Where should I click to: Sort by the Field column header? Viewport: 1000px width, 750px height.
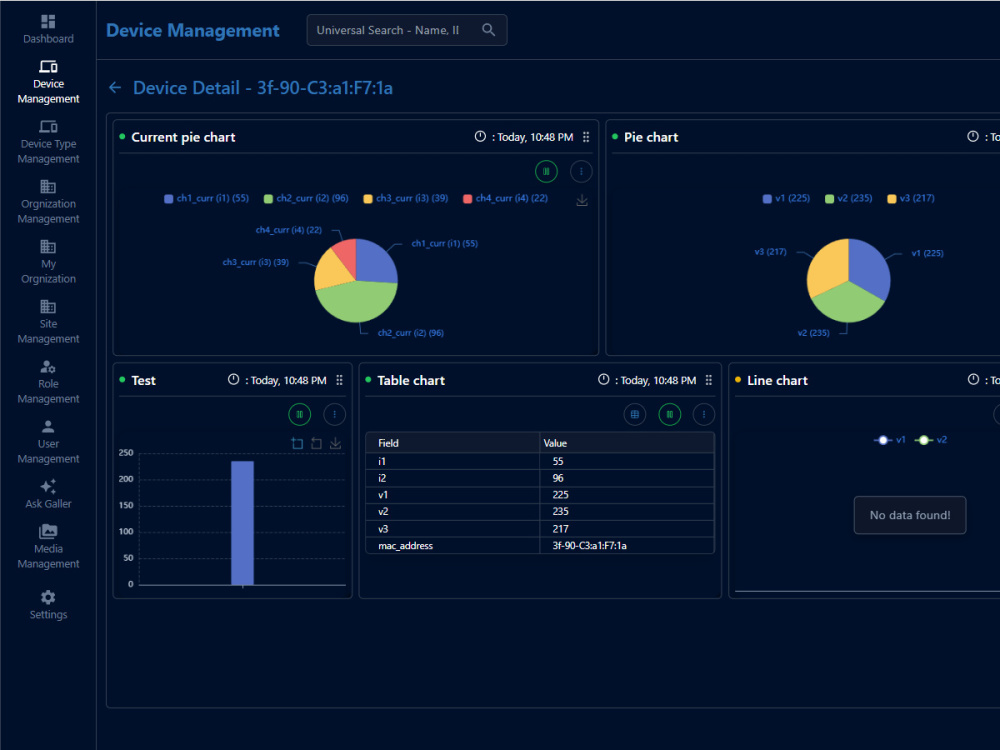453,443
